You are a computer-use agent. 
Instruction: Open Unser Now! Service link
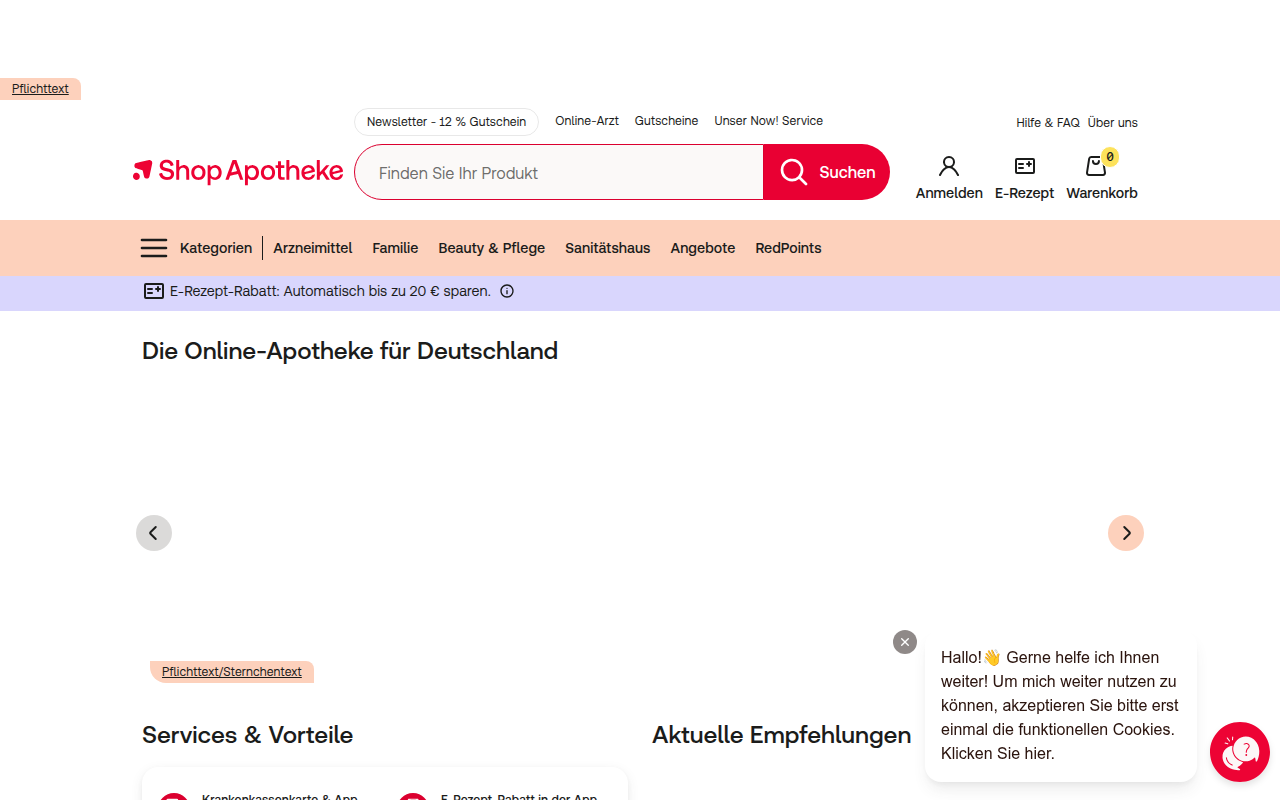tap(769, 121)
